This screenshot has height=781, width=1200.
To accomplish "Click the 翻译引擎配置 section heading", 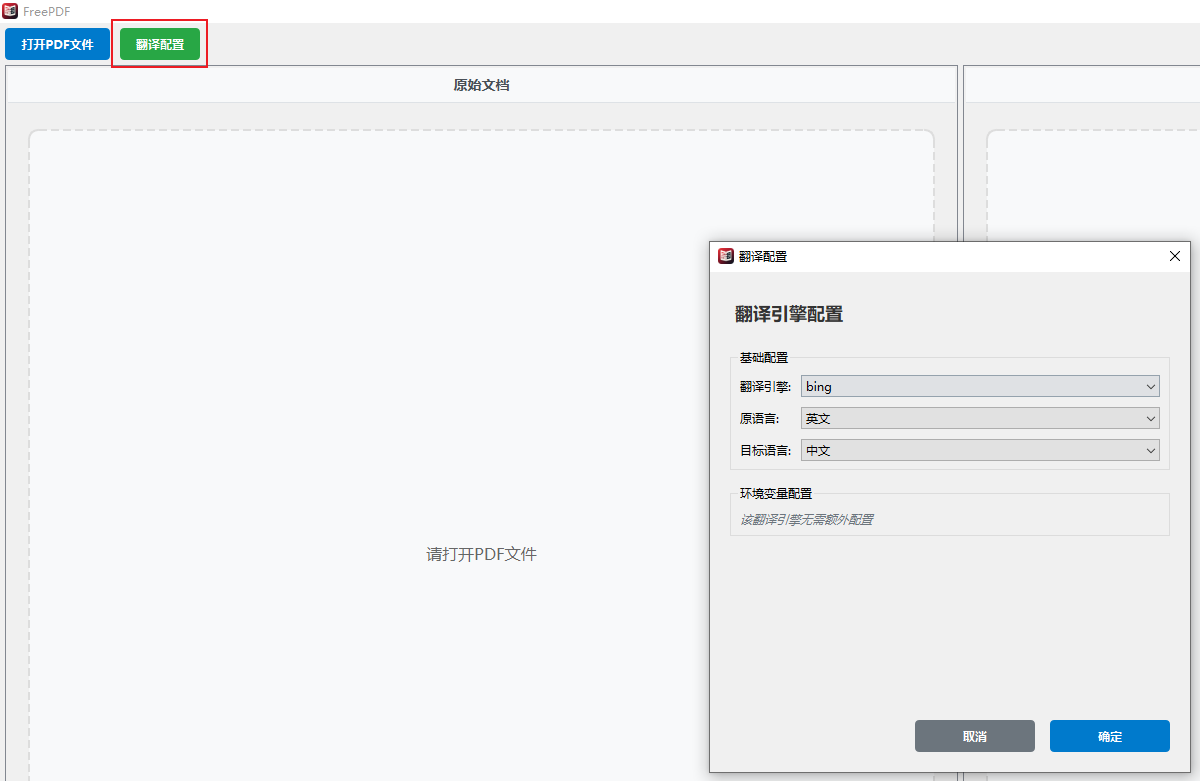I will 789,313.
